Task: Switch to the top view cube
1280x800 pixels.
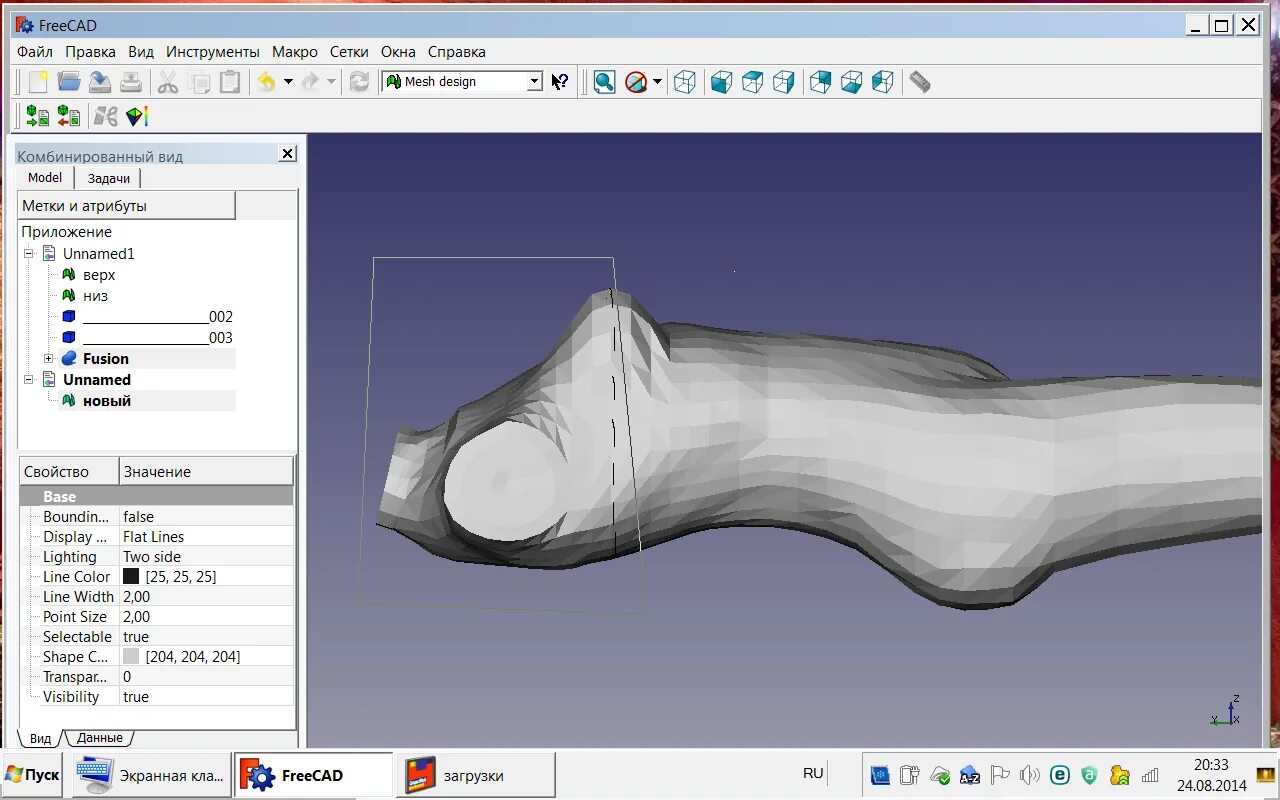Action: [752, 82]
